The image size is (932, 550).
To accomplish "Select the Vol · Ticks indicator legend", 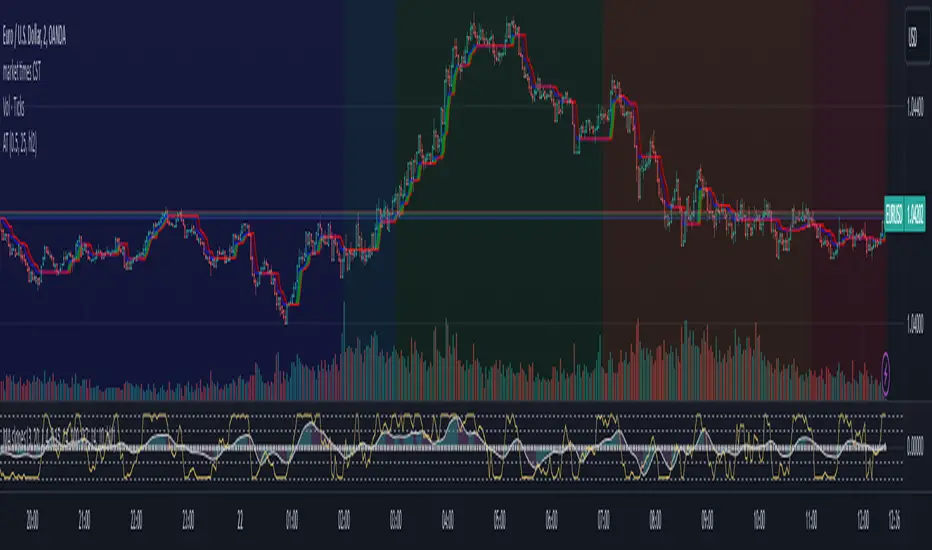I will (14, 108).
